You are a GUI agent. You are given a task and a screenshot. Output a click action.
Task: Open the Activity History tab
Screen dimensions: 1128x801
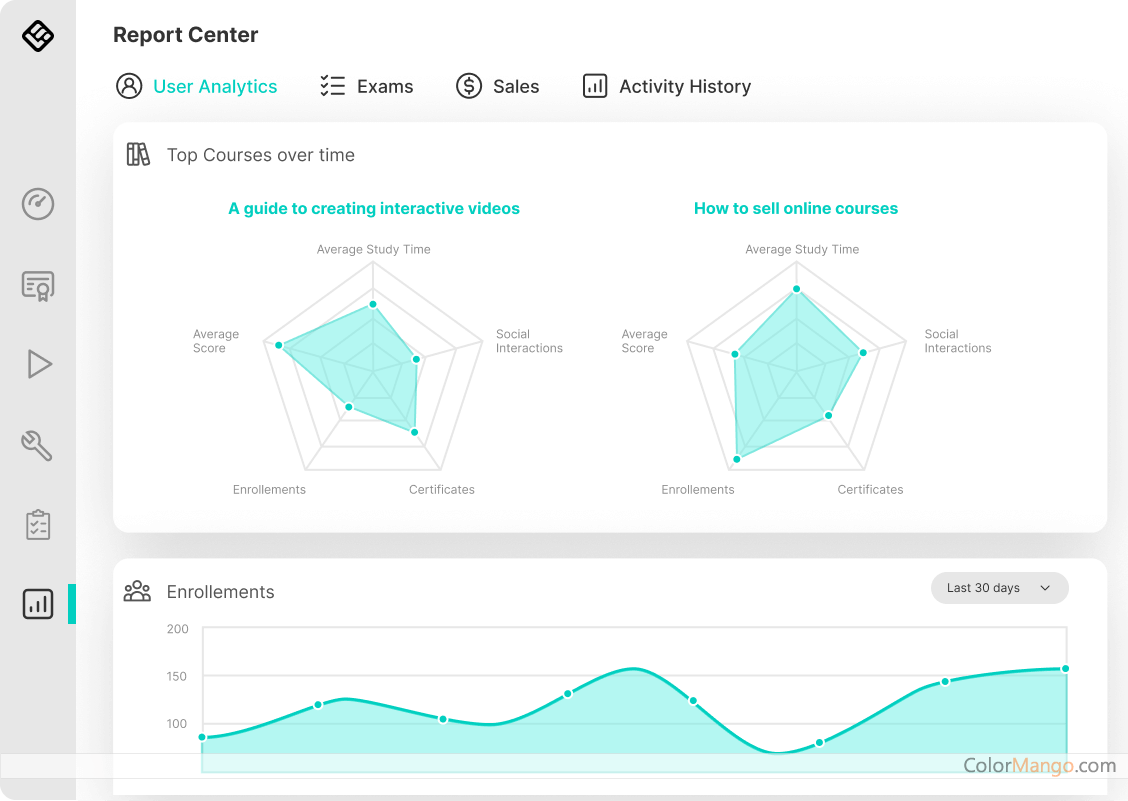[x=666, y=87]
